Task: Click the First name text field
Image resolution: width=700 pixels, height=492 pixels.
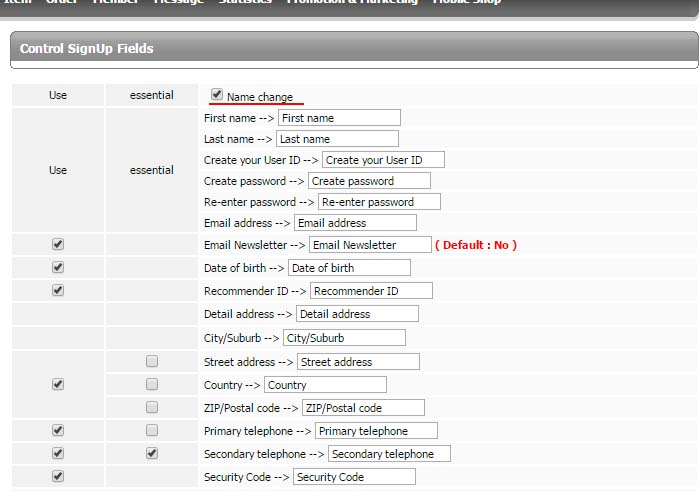Action: pos(339,118)
